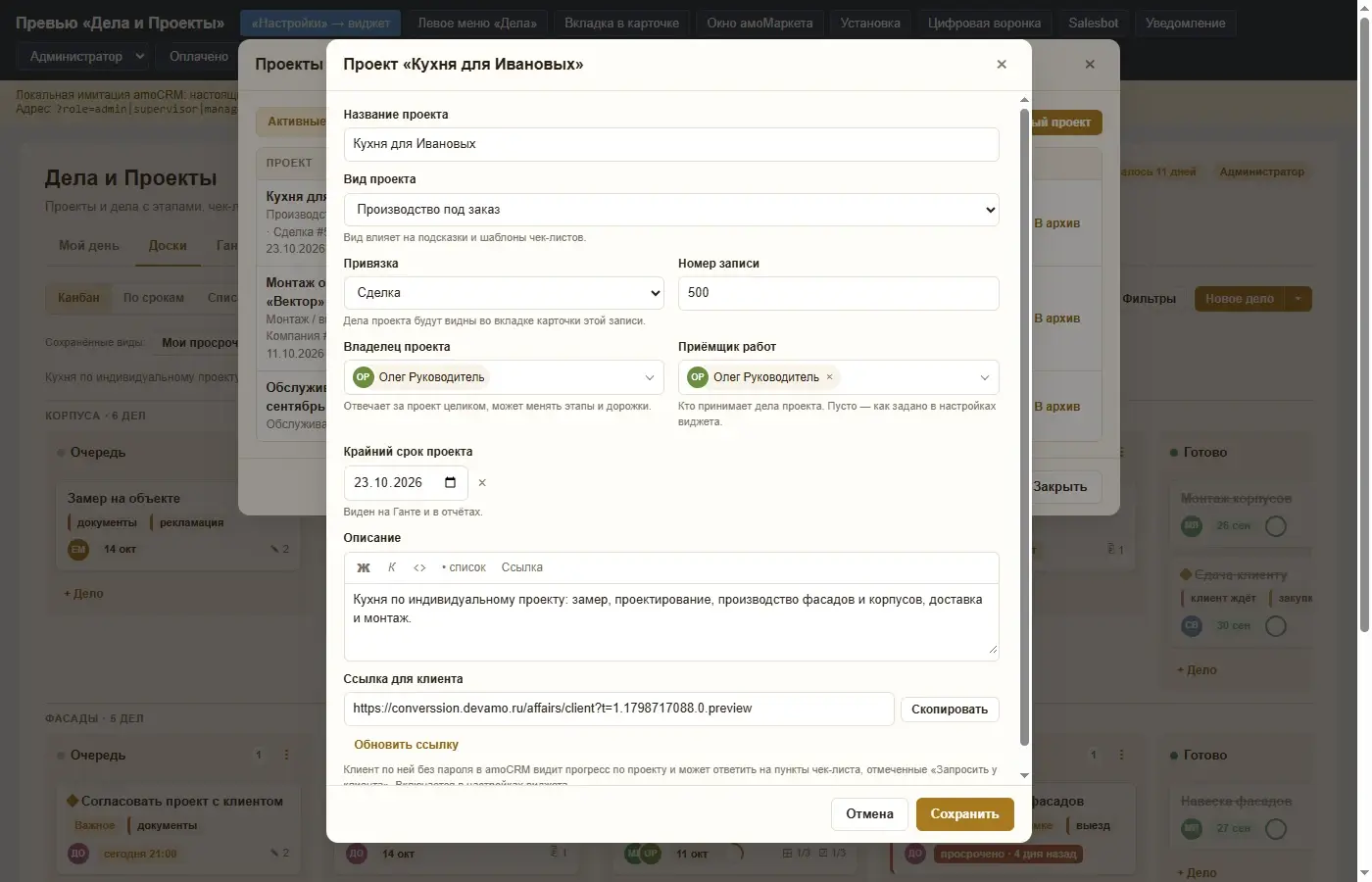
Task: Open the Цифровая воронка tab
Action: coord(984,23)
